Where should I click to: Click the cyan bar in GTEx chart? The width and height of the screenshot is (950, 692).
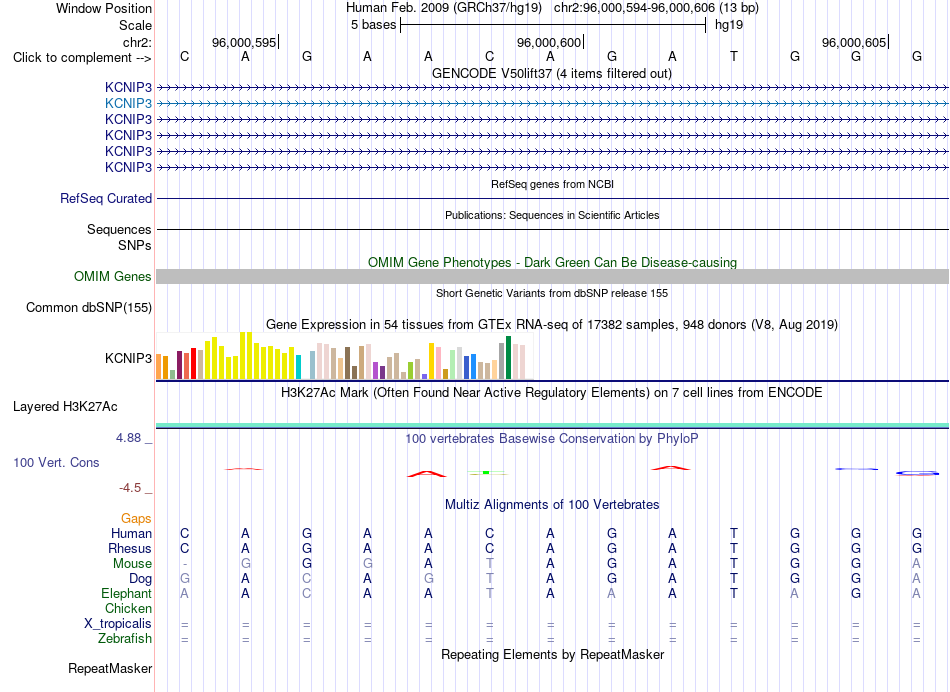[298, 367]
